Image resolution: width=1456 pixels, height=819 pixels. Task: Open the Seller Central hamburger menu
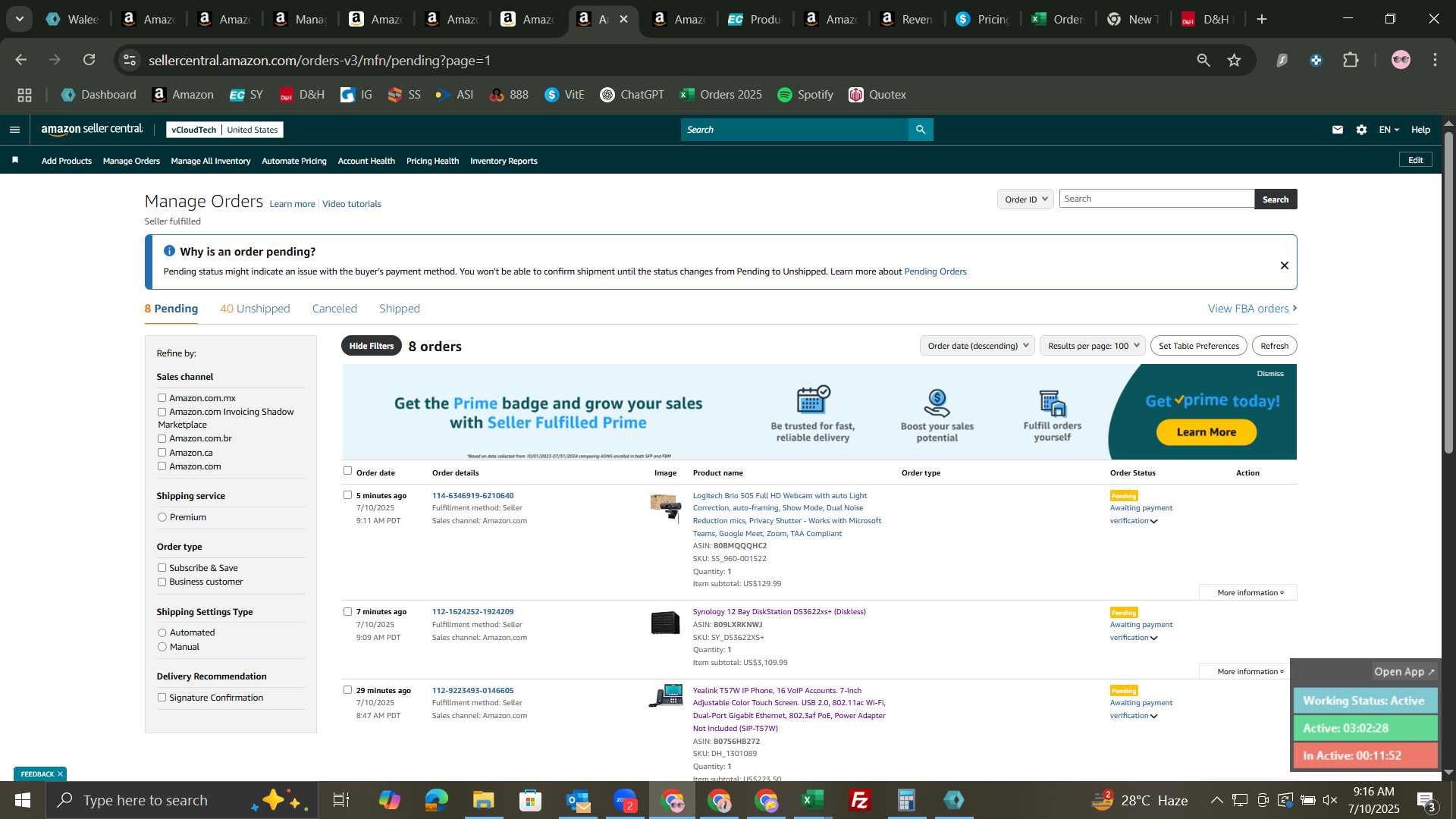pos(14,130)
